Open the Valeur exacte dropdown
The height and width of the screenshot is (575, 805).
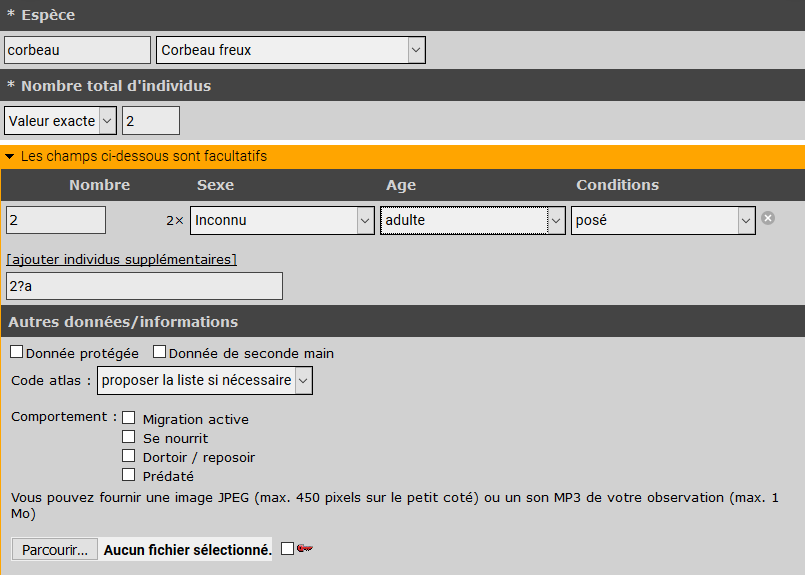[61, 121]
